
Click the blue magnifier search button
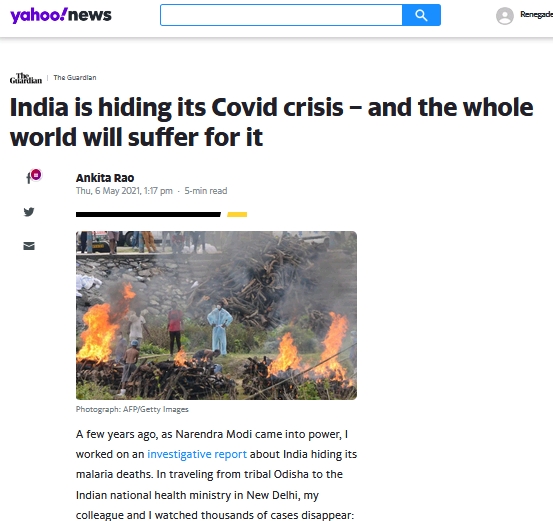pyautogui.click(x=421, y=15)
